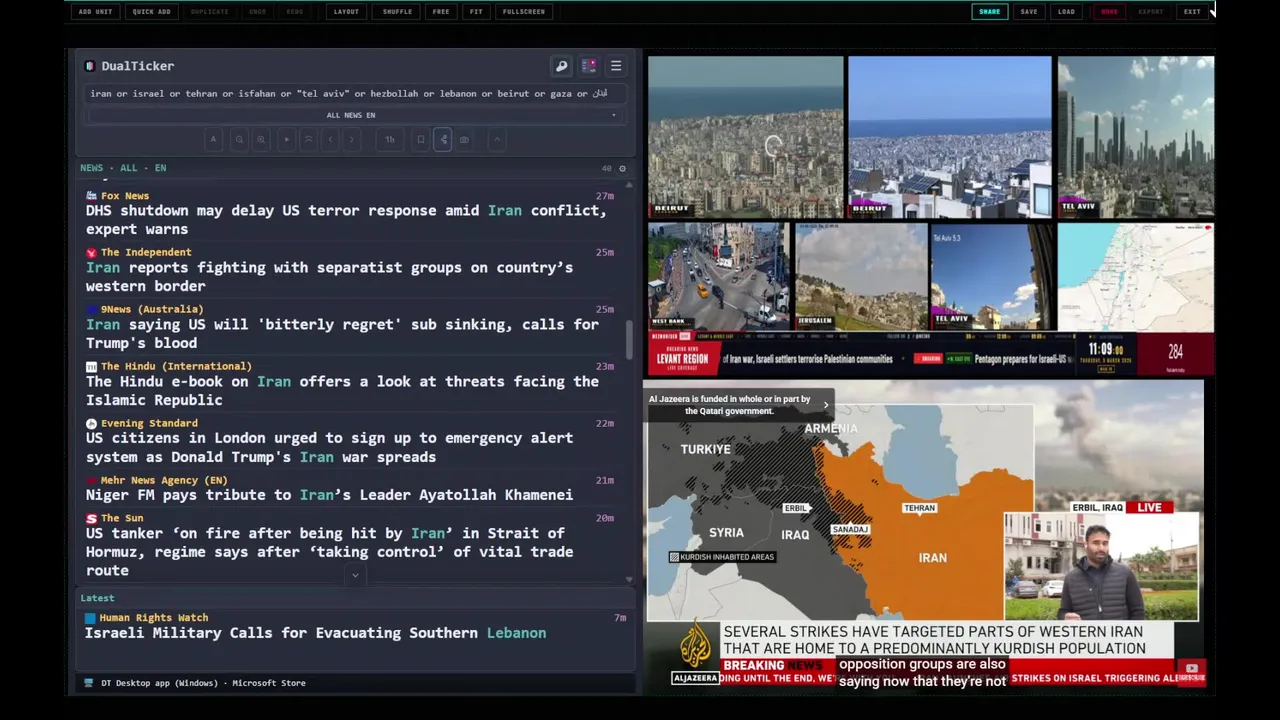Open Human Rights Watch latest headline
This screenshot has height=720, width=1280.
[315, 633]
